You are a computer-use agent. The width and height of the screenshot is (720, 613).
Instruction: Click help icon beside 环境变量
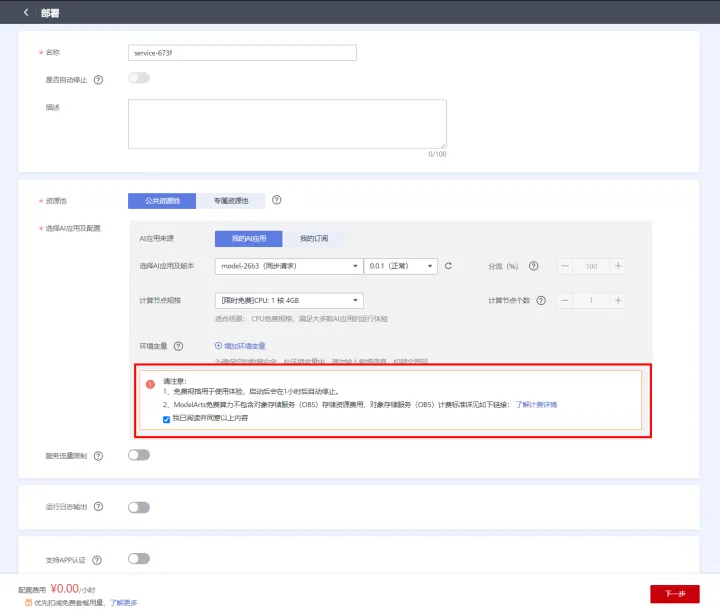coord(178,346)
